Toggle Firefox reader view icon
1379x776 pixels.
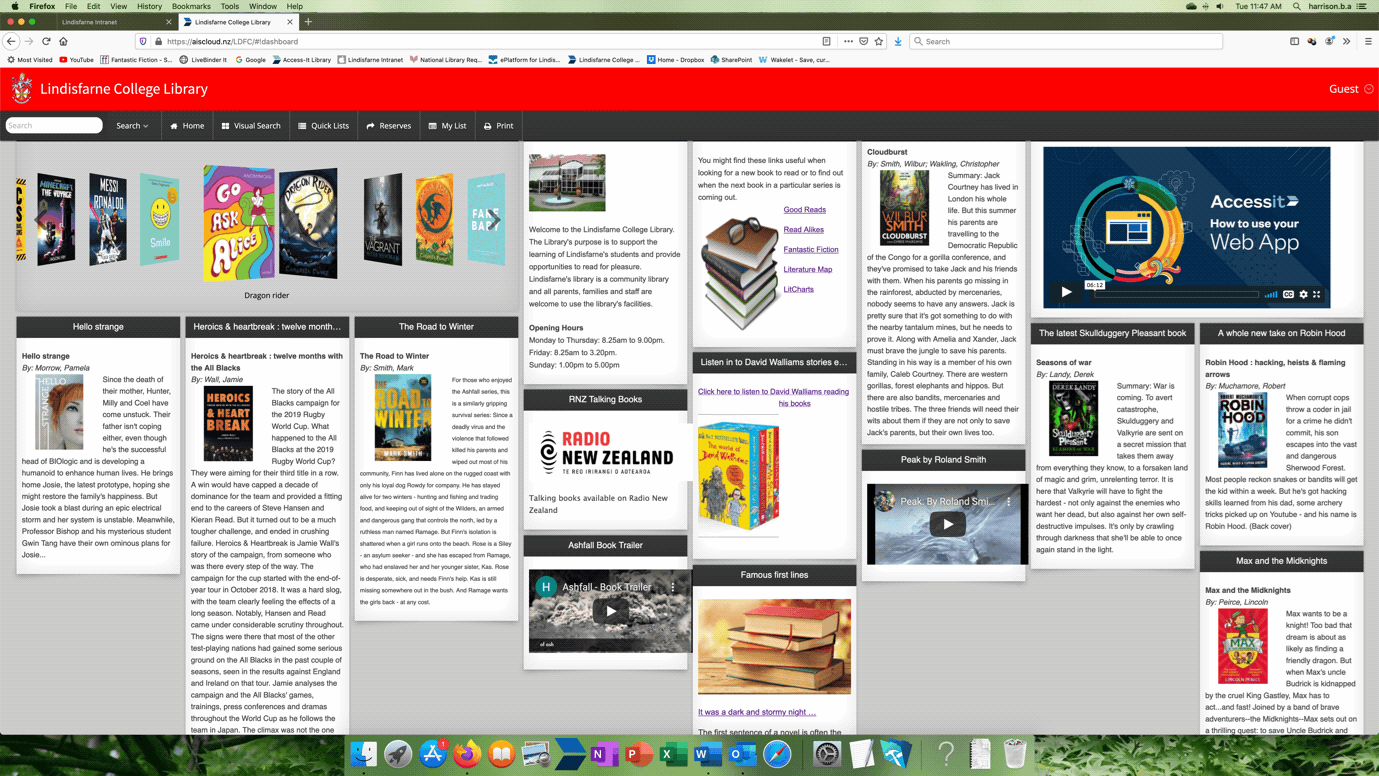pos(826,42)
